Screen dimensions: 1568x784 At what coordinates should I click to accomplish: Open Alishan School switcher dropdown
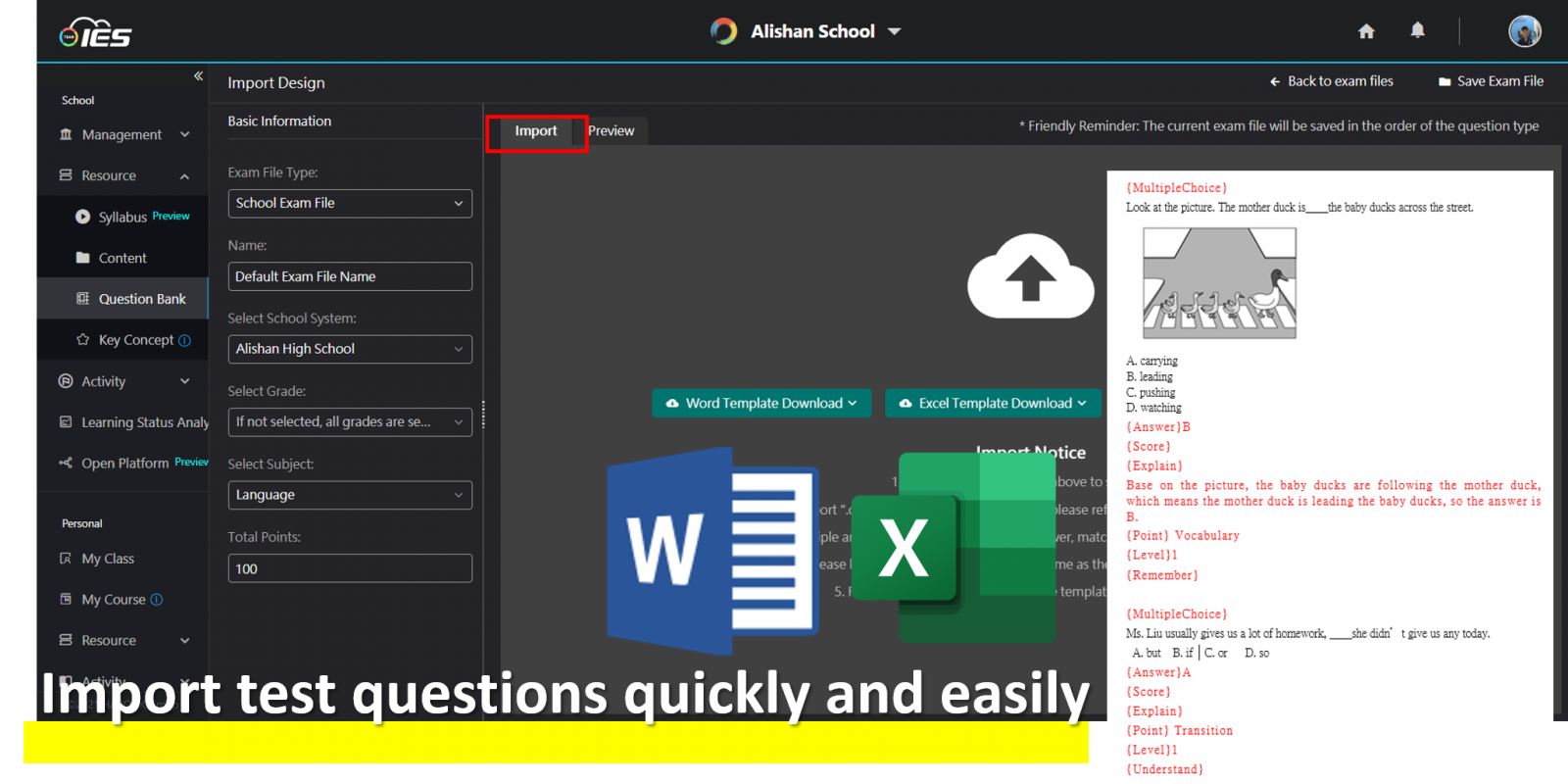[x=894, y=31]
